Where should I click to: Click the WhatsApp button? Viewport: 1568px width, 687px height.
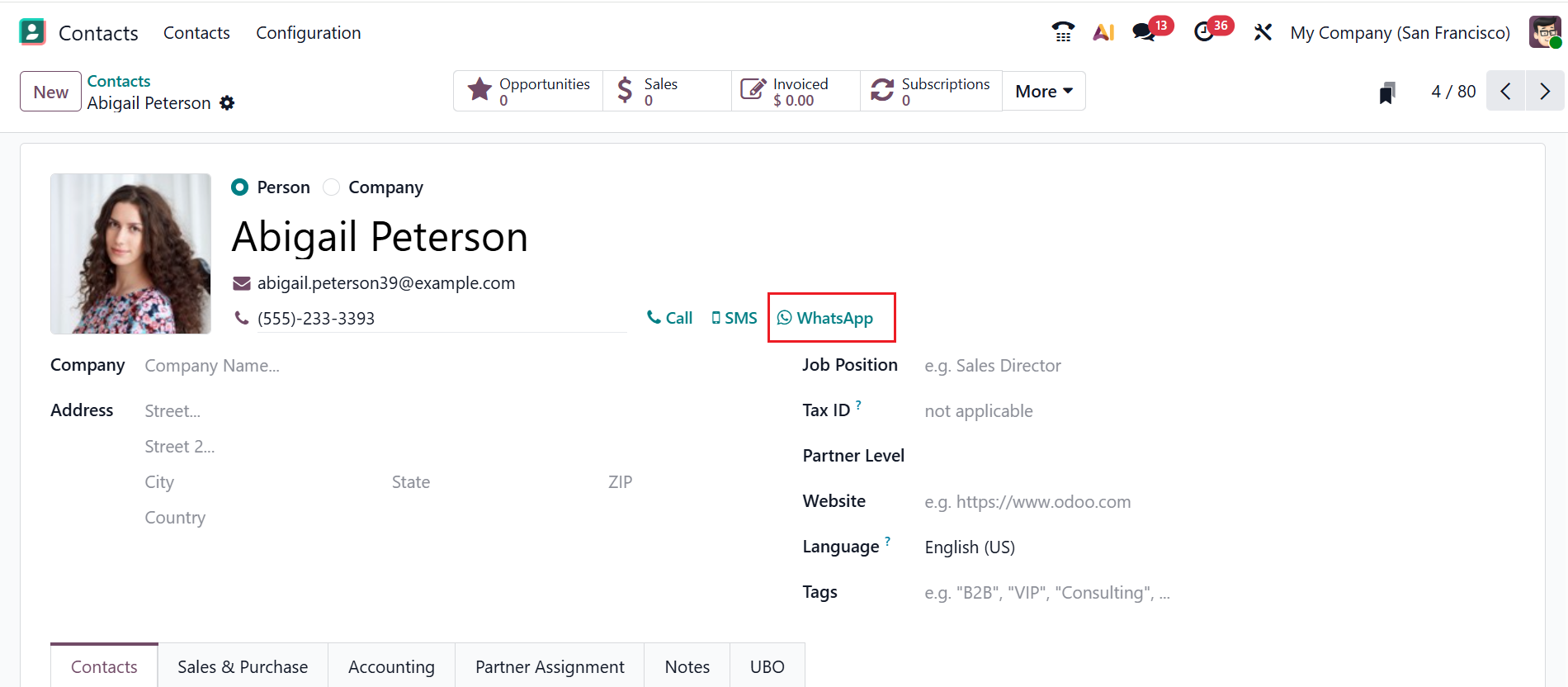pos(825,318)
